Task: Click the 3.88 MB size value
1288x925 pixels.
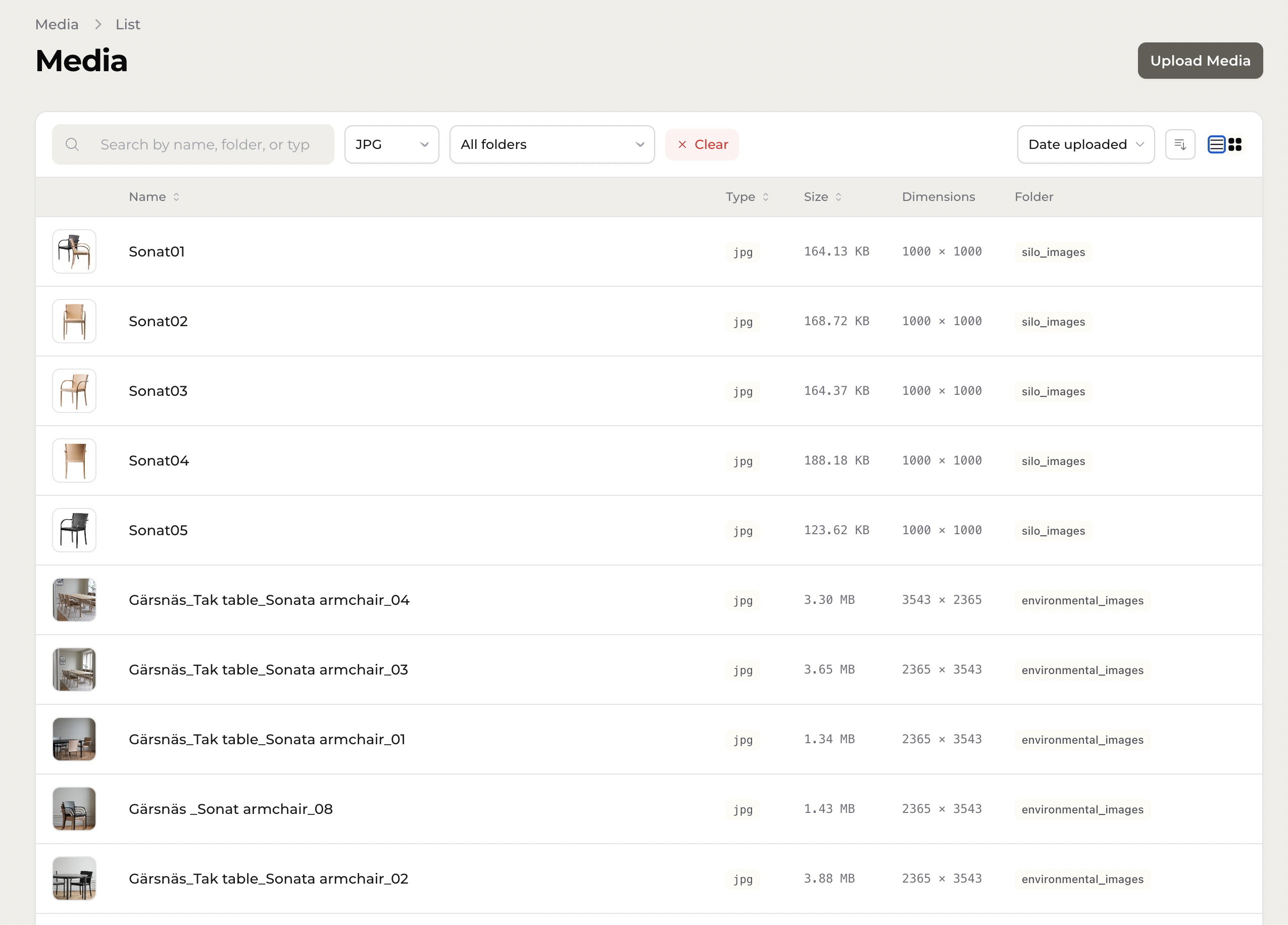Action: 829,879
